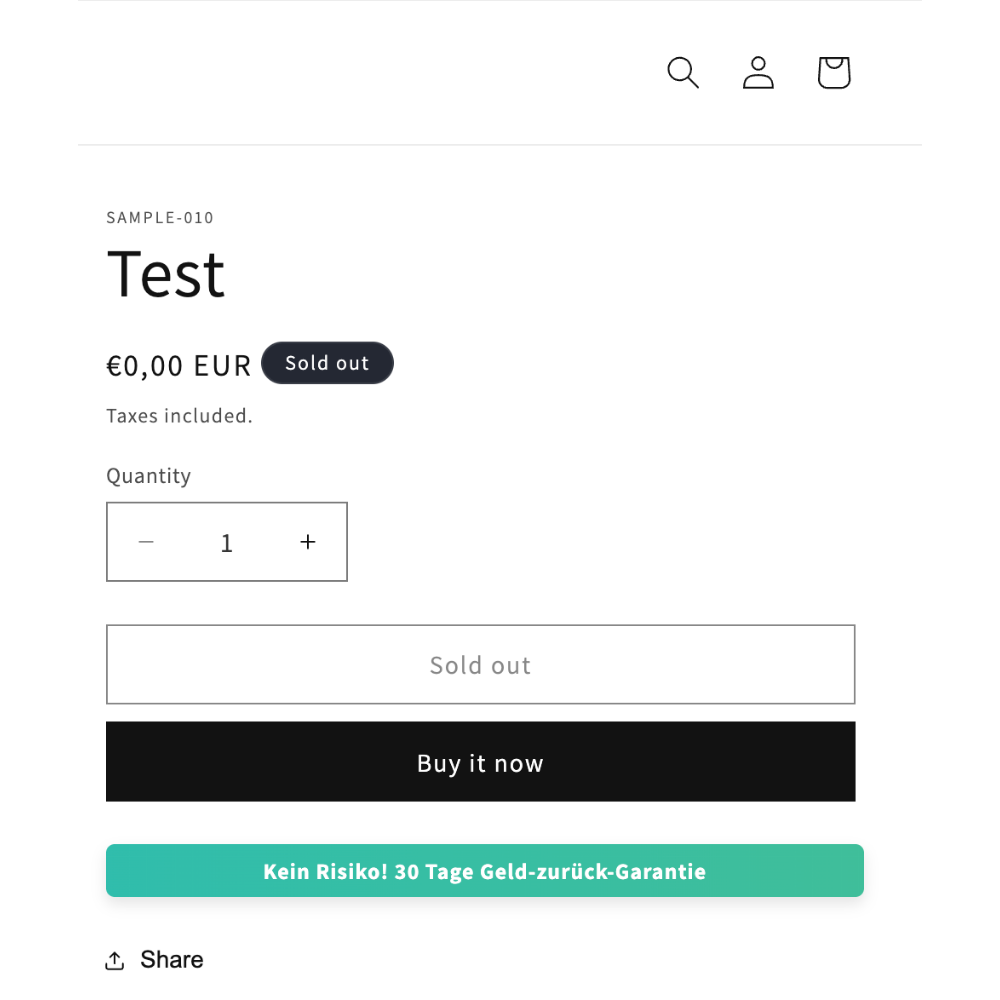Screen dimensions: 1000x1000
Task: Open the Share label
Action: [x=172, y=959]
